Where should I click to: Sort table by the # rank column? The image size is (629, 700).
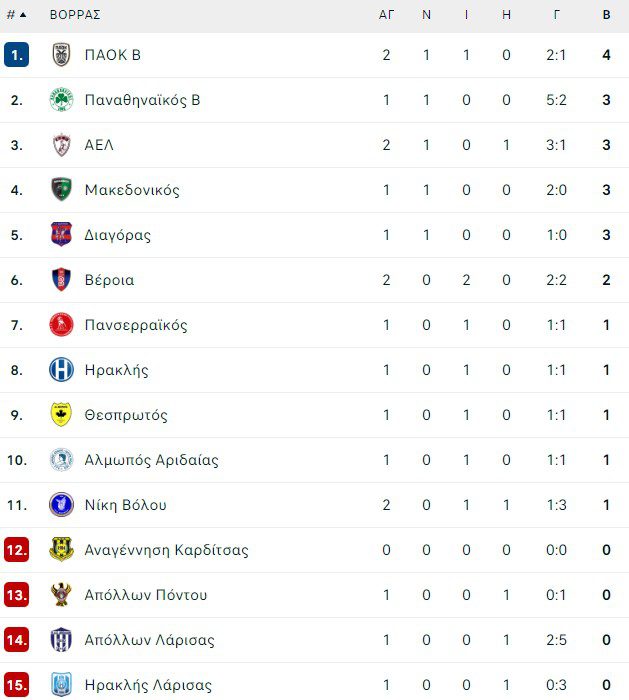tap(15, 15)
